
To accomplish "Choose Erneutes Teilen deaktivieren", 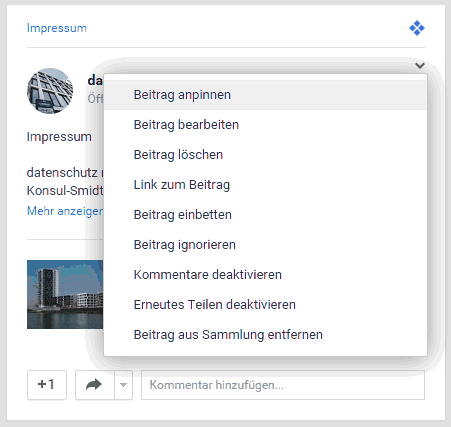I will (265, 305).
